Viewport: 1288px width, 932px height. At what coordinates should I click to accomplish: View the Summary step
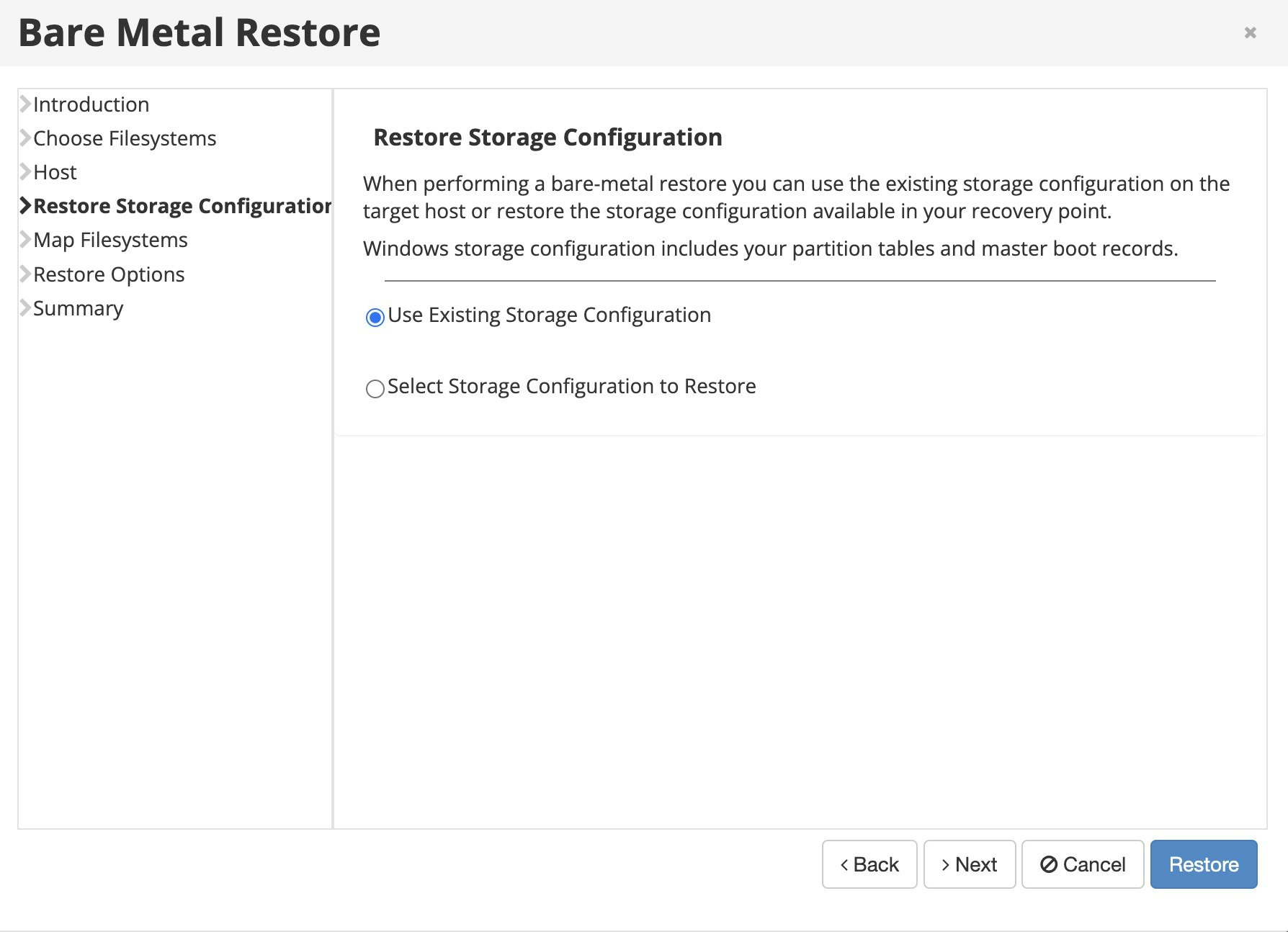point(78,308)
